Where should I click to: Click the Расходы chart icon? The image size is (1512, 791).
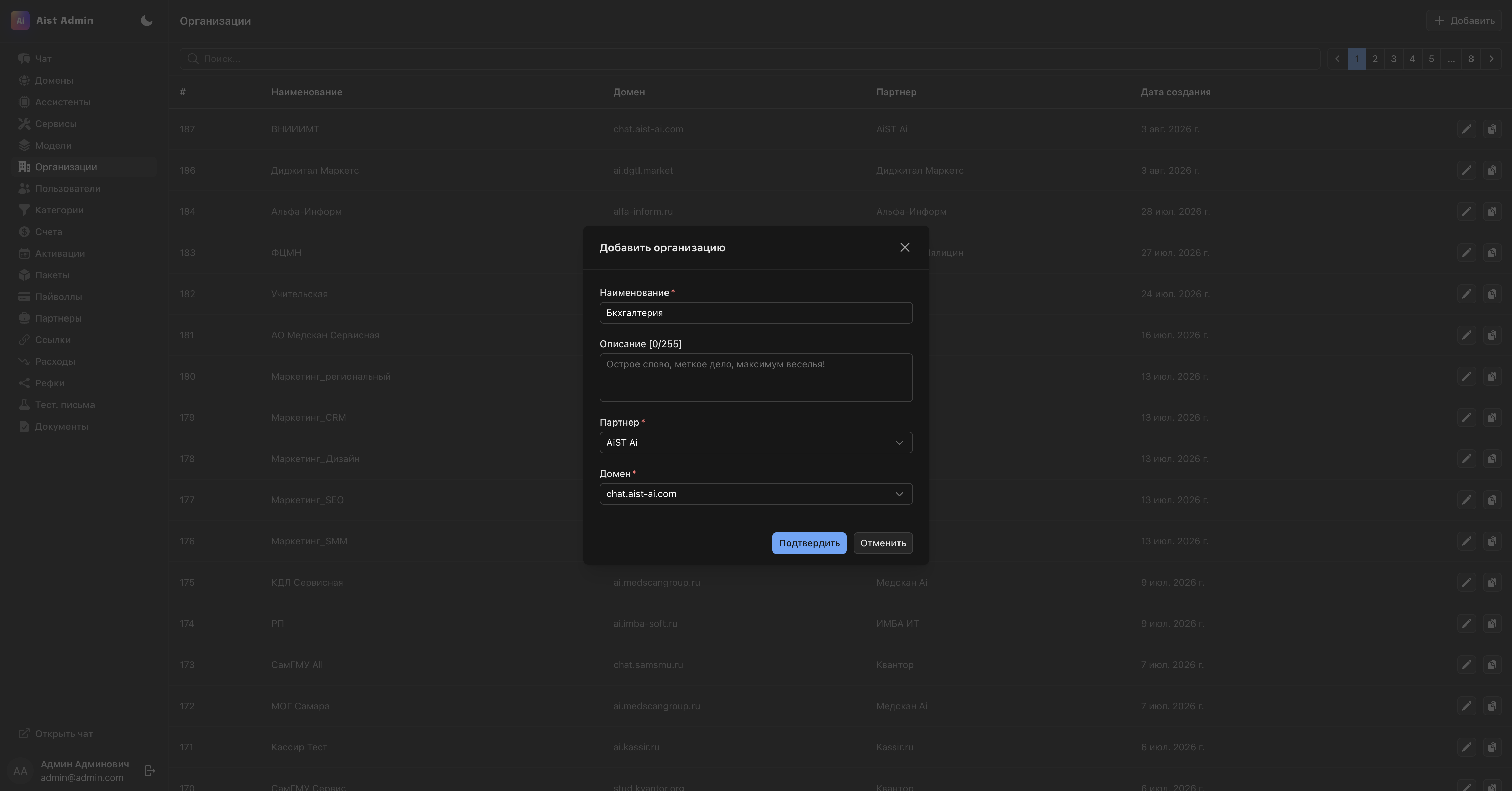pos(24,362)
